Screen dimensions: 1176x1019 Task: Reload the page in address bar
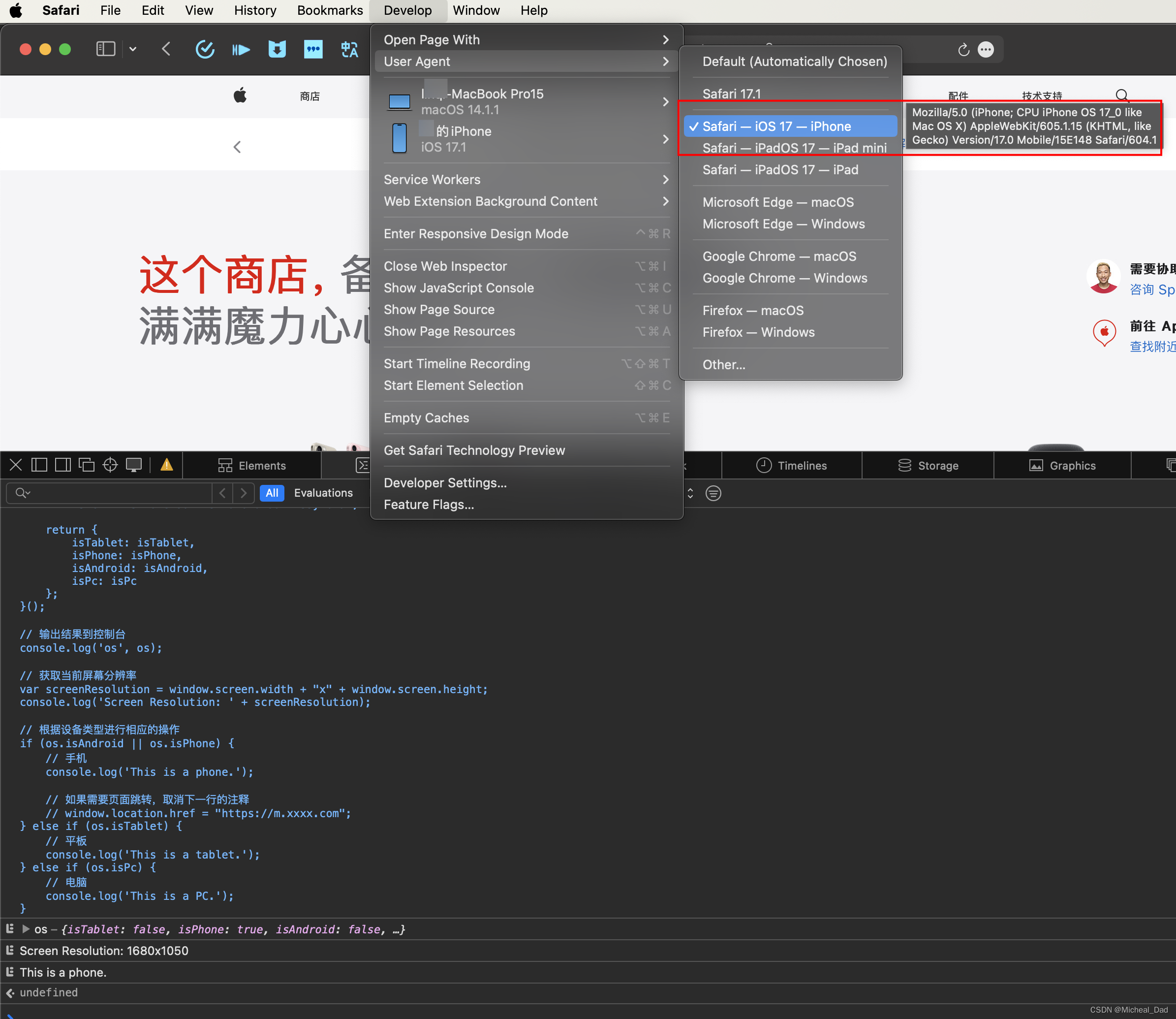tap(963, 50)
